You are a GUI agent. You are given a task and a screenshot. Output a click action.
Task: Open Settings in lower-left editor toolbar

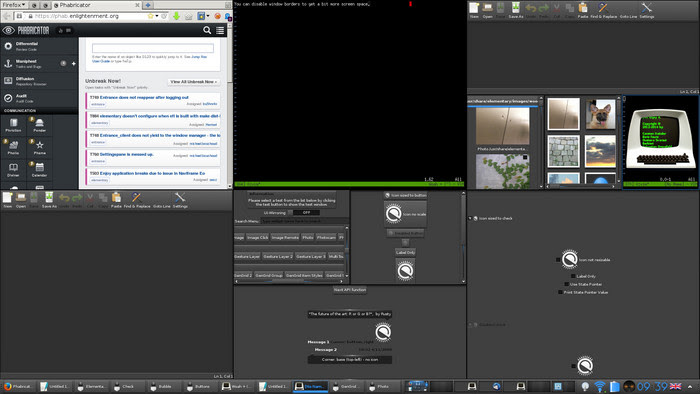click(180, 200)
